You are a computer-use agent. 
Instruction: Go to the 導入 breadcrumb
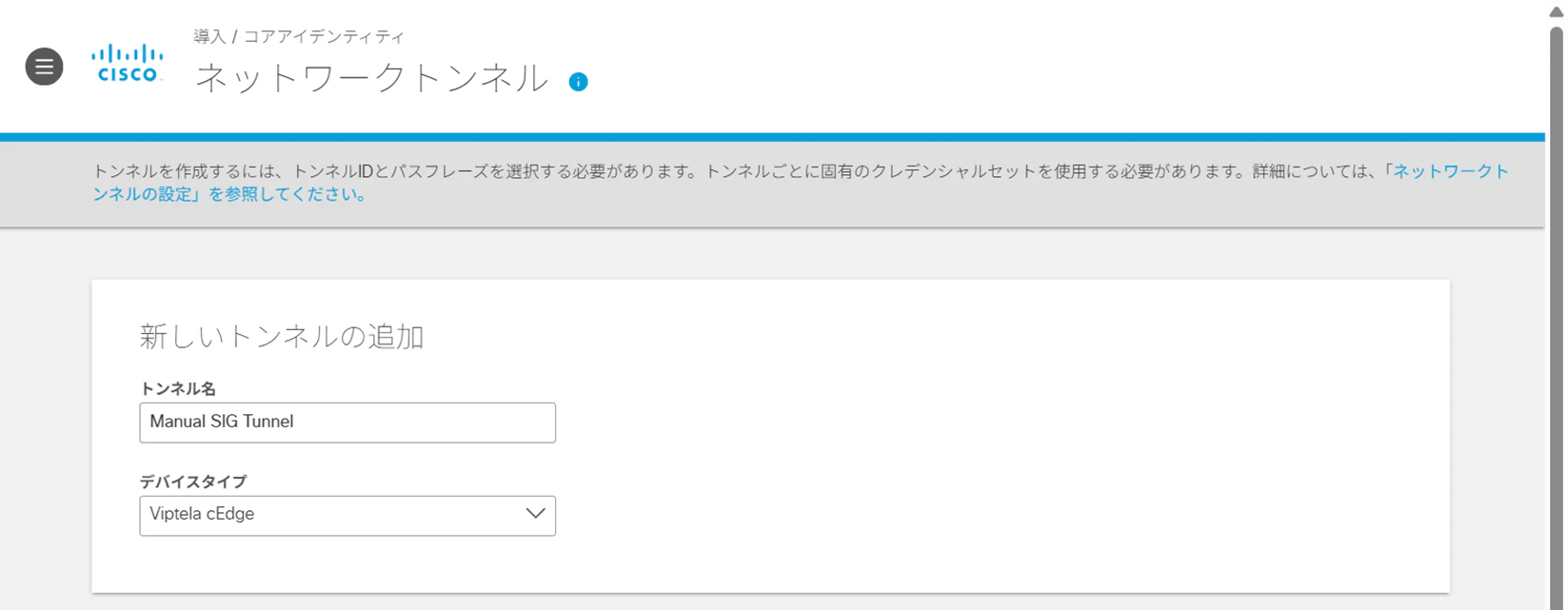(x=209, y=37)
